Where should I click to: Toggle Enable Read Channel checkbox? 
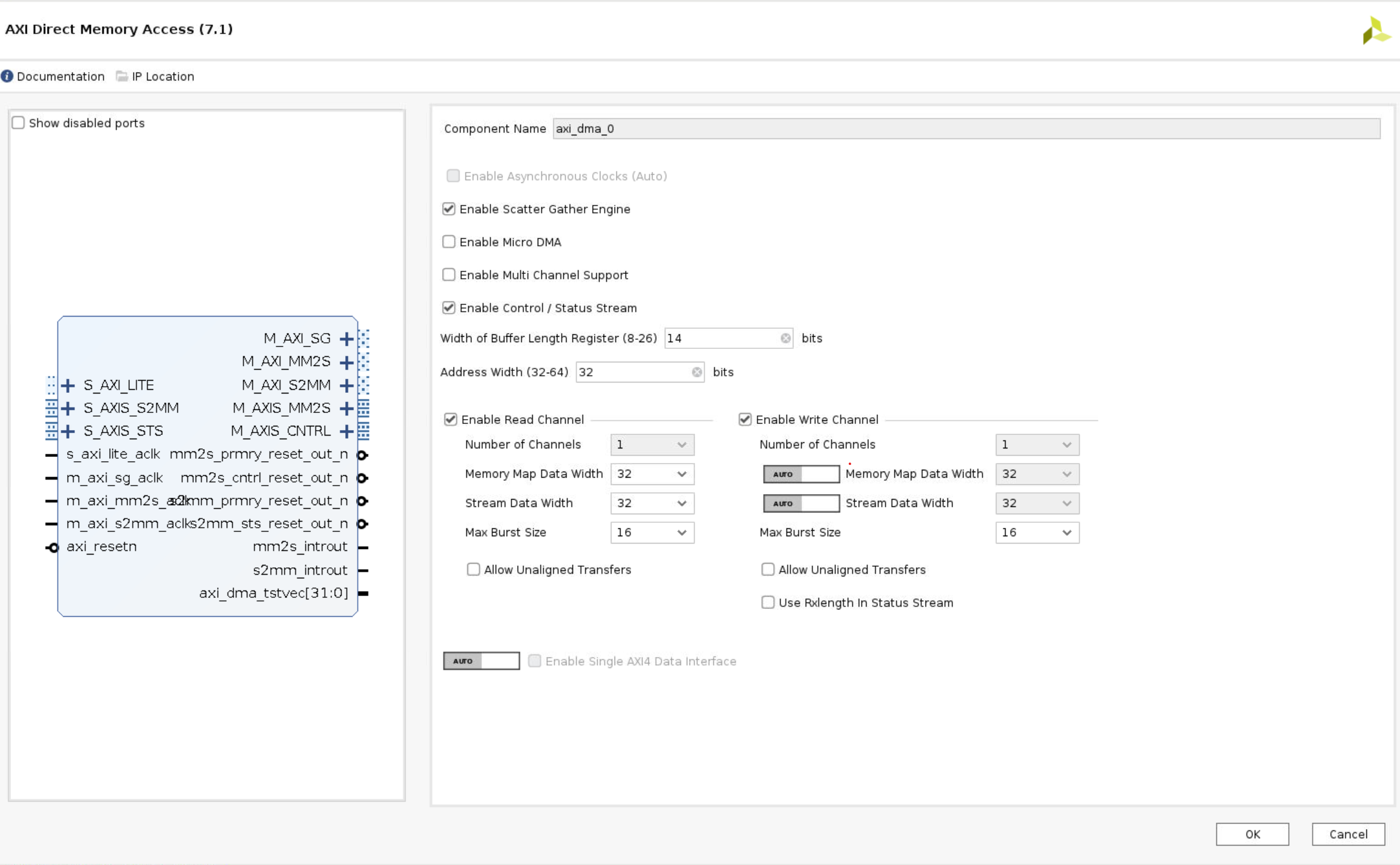451,419
